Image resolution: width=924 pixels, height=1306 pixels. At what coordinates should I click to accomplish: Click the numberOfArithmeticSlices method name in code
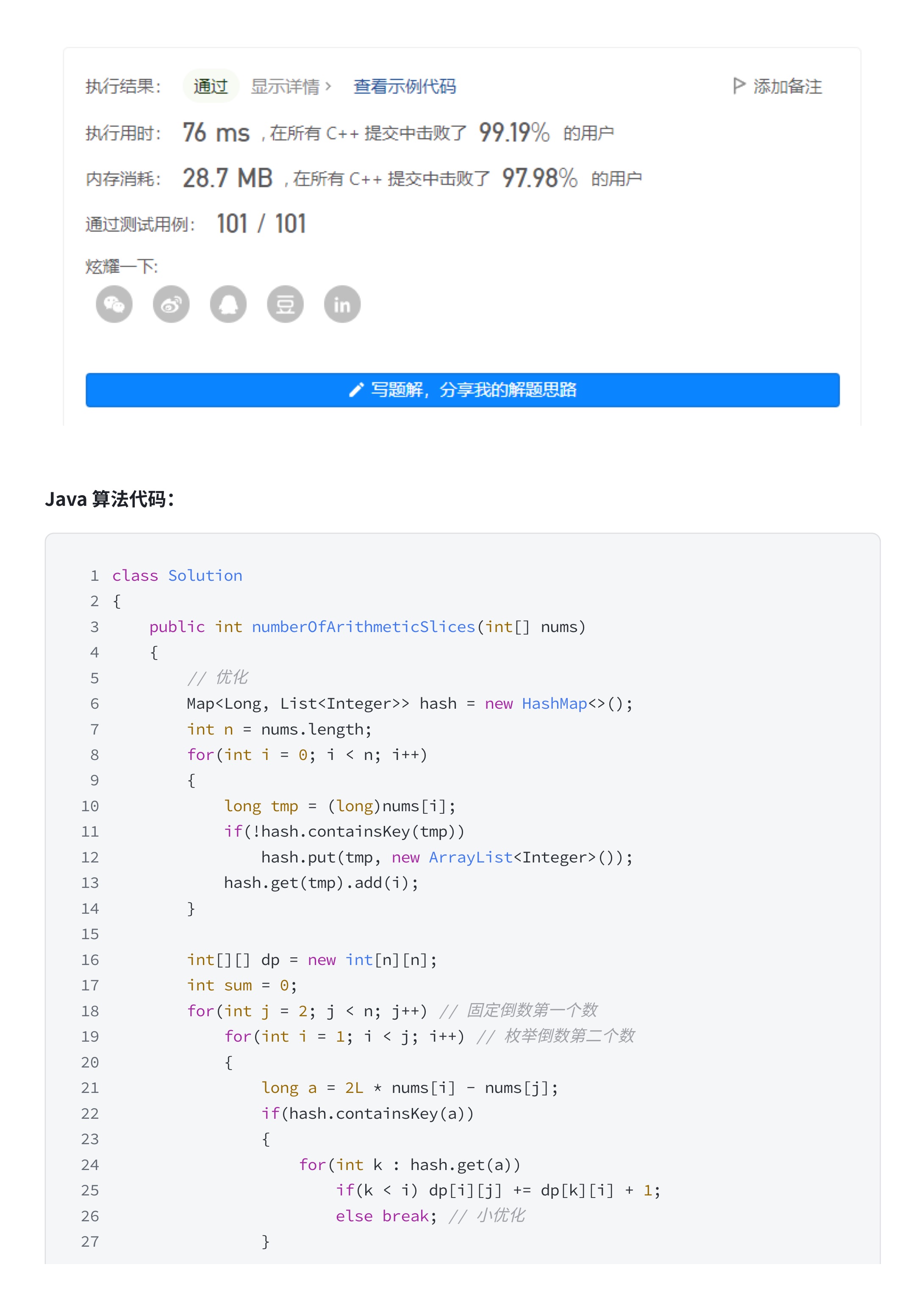pos(363,626)
